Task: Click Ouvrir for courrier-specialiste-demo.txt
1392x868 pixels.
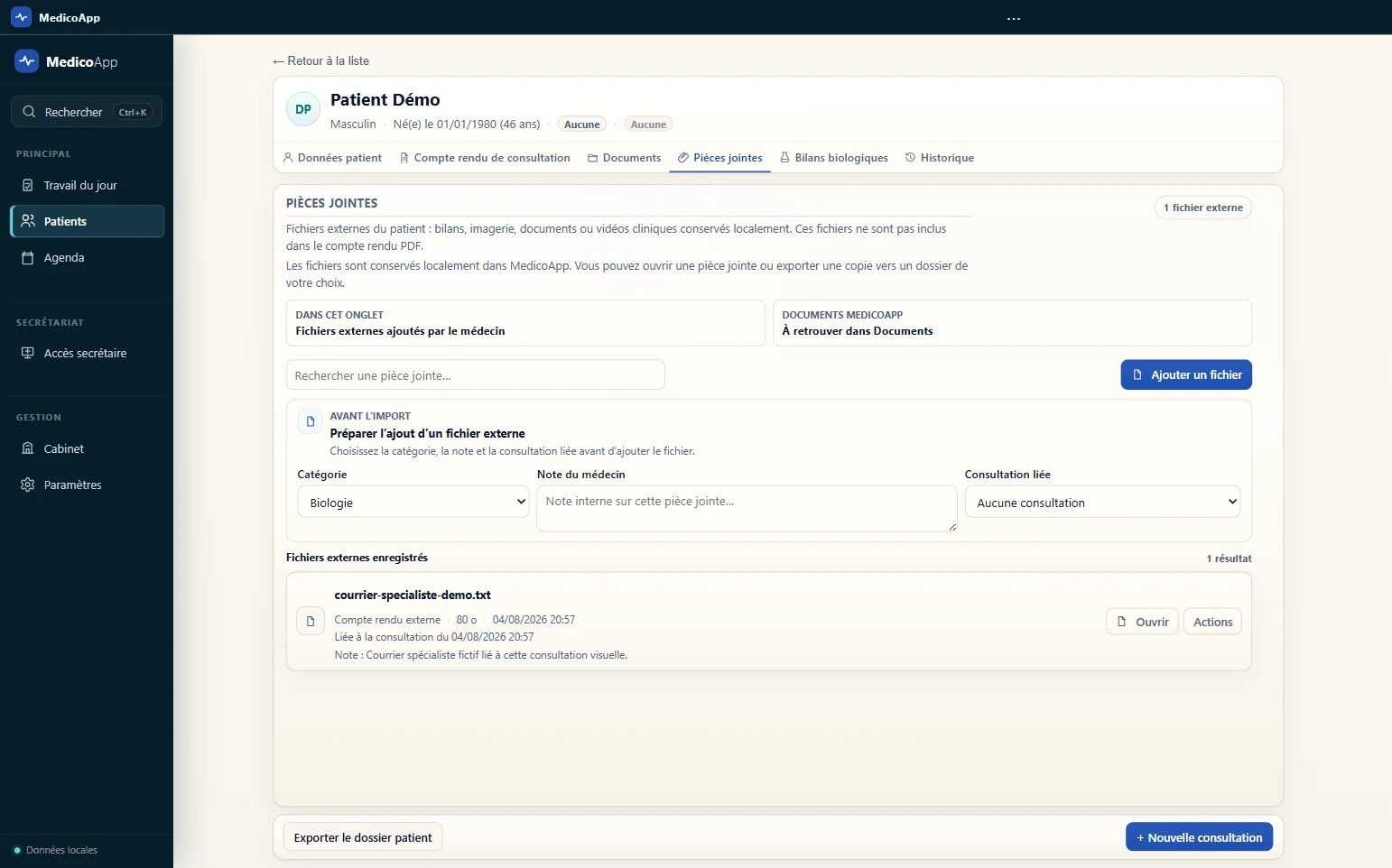Action: click(1142, 622)
